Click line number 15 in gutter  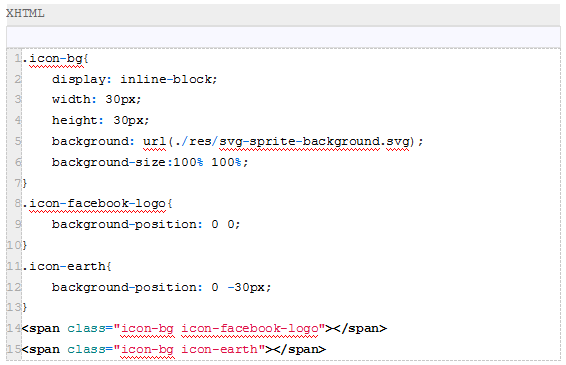(x=14, y=349)
